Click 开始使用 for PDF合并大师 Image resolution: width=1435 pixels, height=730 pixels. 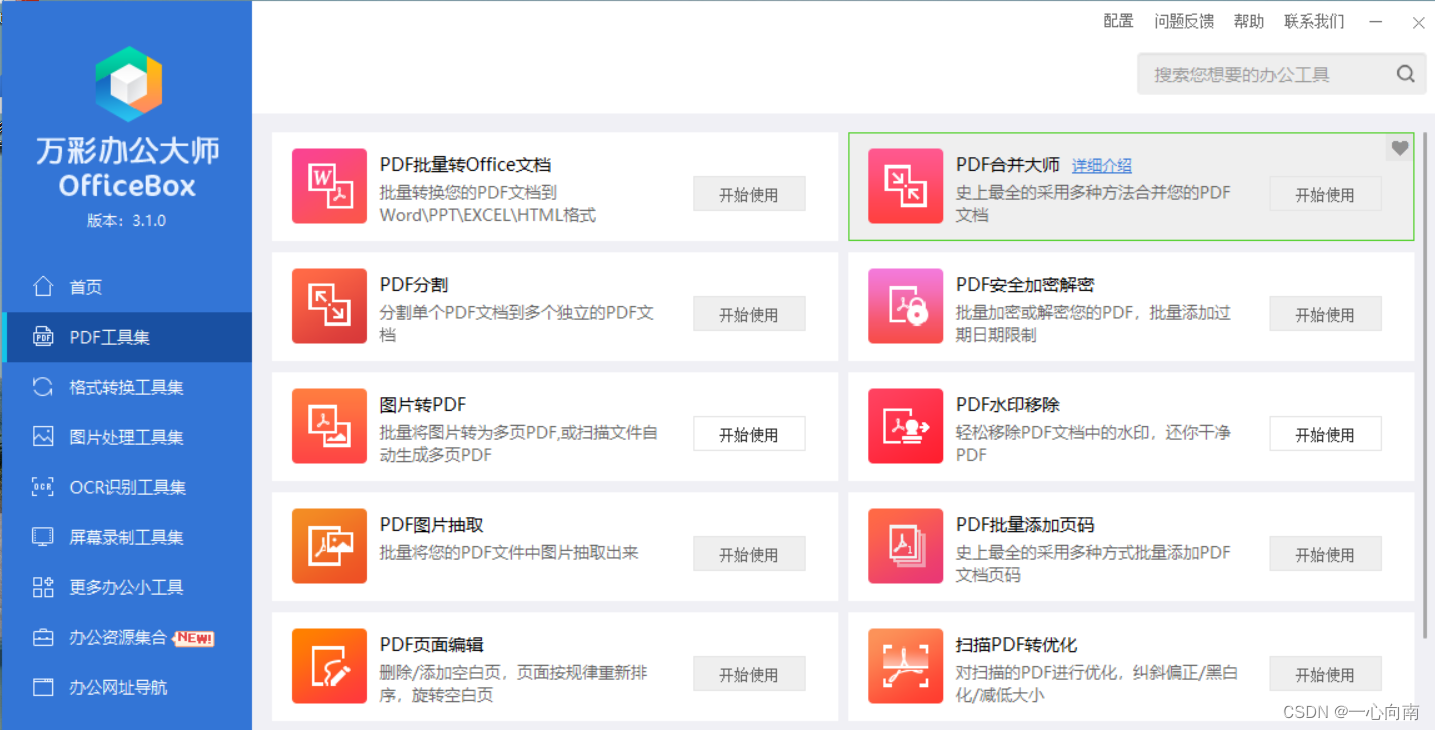[1325, 195]
